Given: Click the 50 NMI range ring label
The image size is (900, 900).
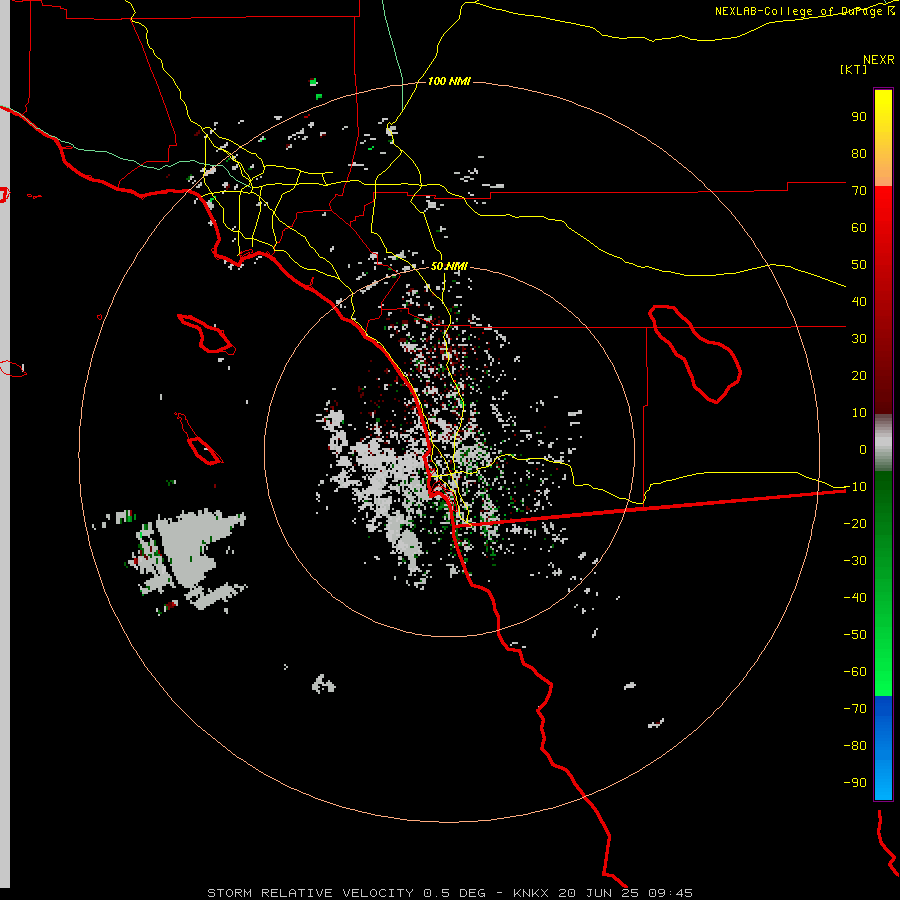Looking at the screenshot, I should click(x=449, y=266).
